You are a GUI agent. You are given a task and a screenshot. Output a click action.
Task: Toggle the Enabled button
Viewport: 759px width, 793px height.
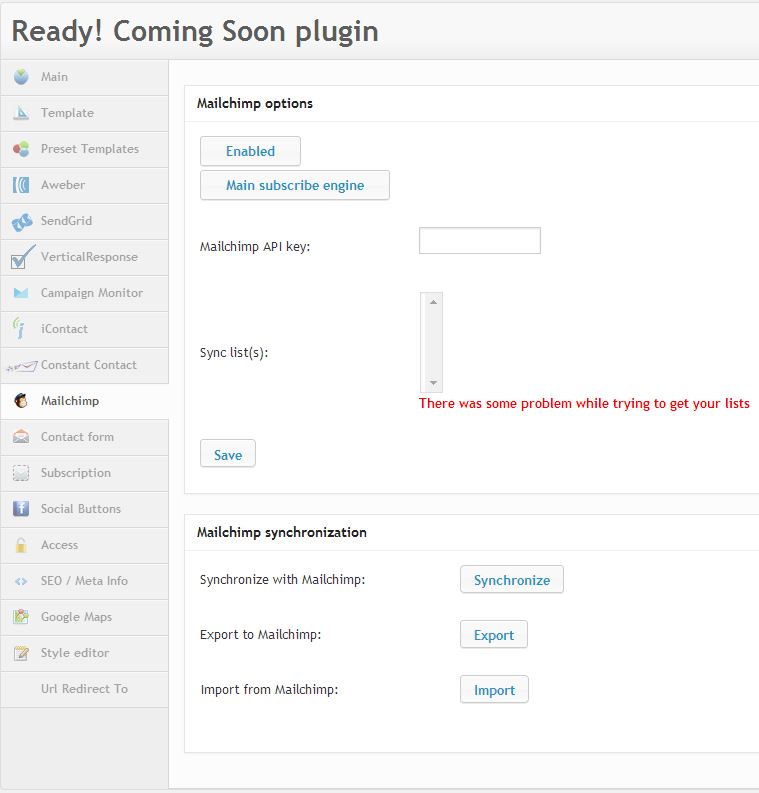250,151
